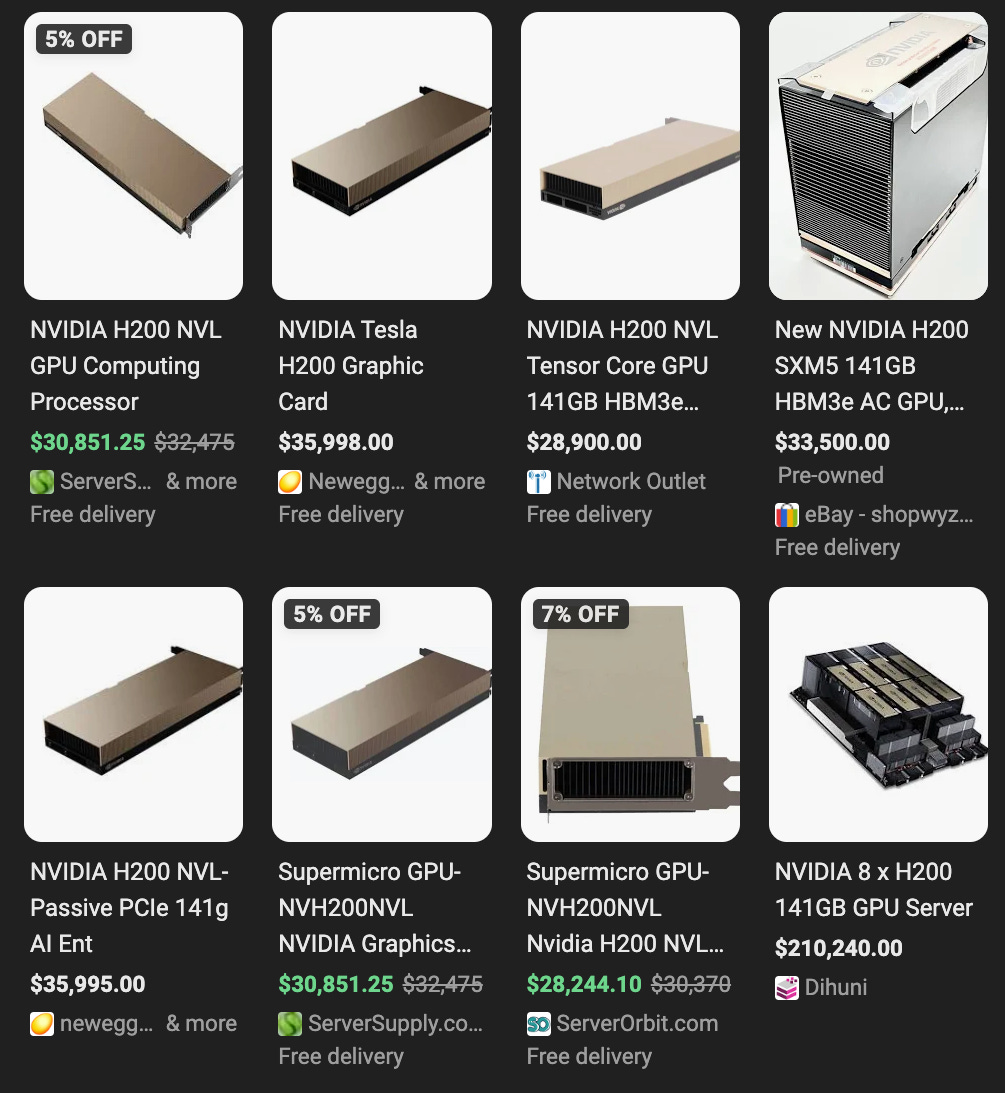Click the $28,900.00 Network Outlet price
The height and width of the screenshot is (1093, 1005).
click(x=584, y=442)
